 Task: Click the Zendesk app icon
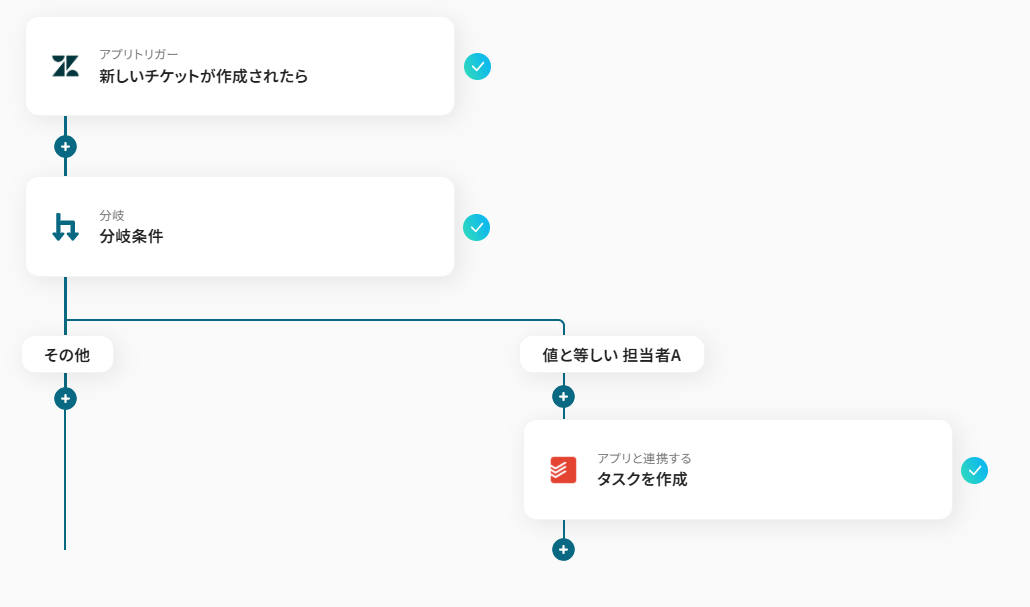tap(65, 67)
